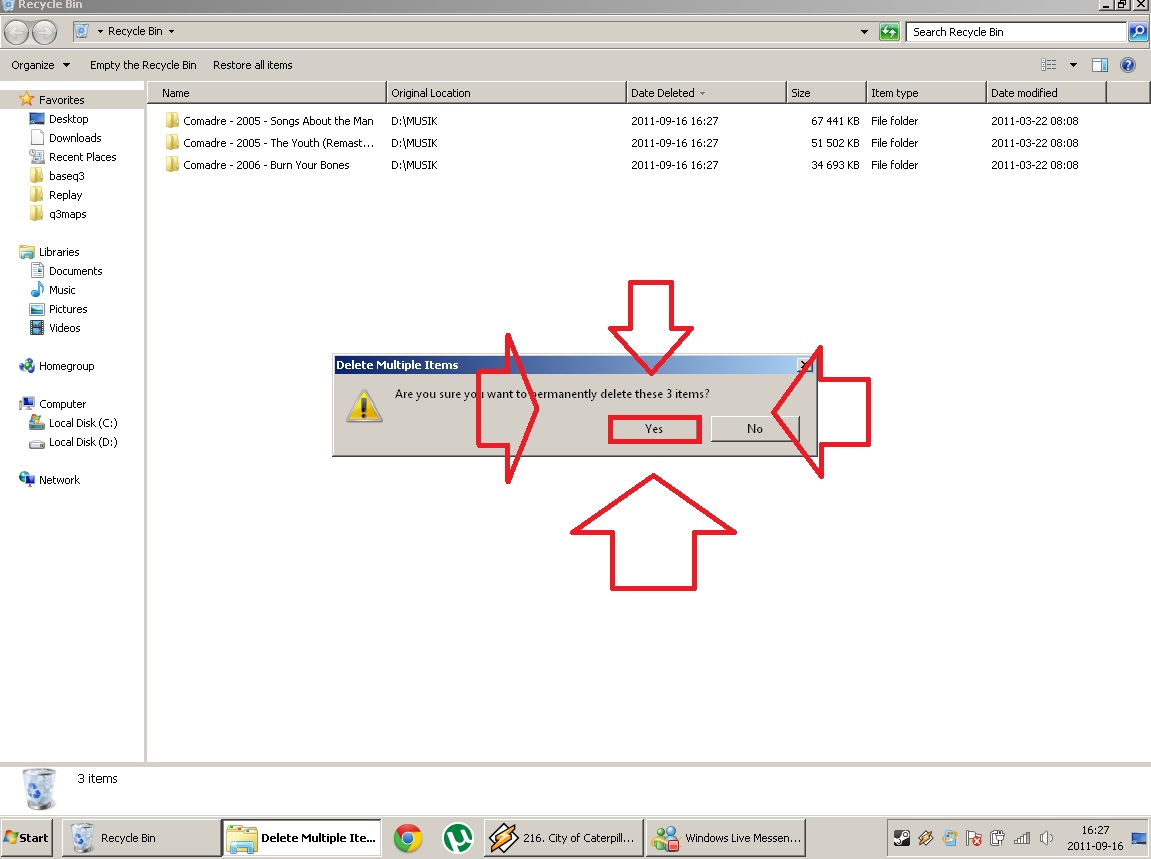The image size is (1151, 859).
Task: Click the Search Recycle Bin field
Action: (x=1015, y=32)
